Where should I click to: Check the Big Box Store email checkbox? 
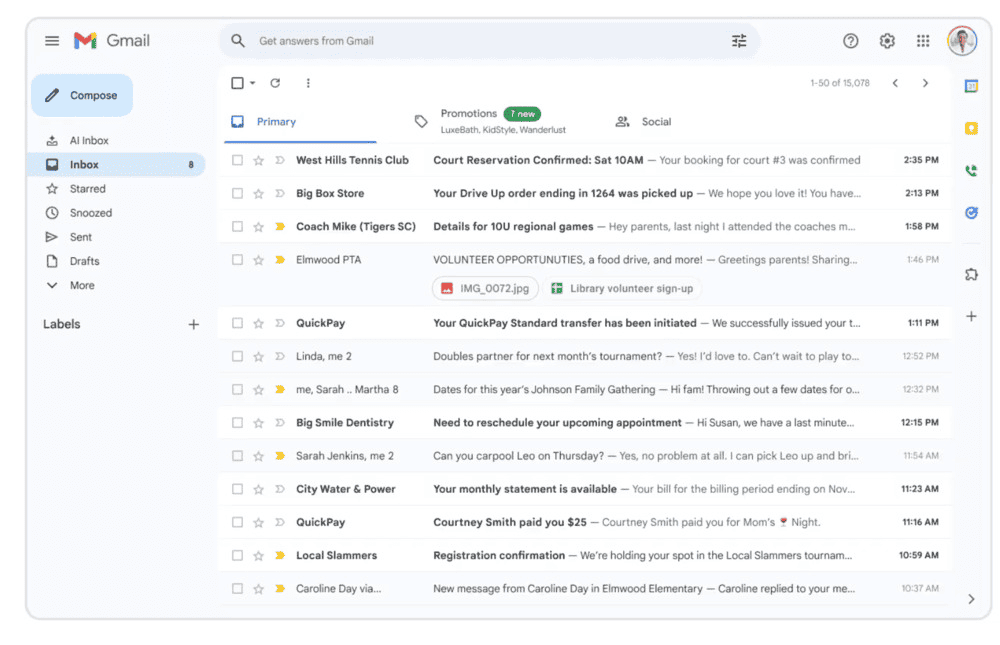(x=237, y=193)
